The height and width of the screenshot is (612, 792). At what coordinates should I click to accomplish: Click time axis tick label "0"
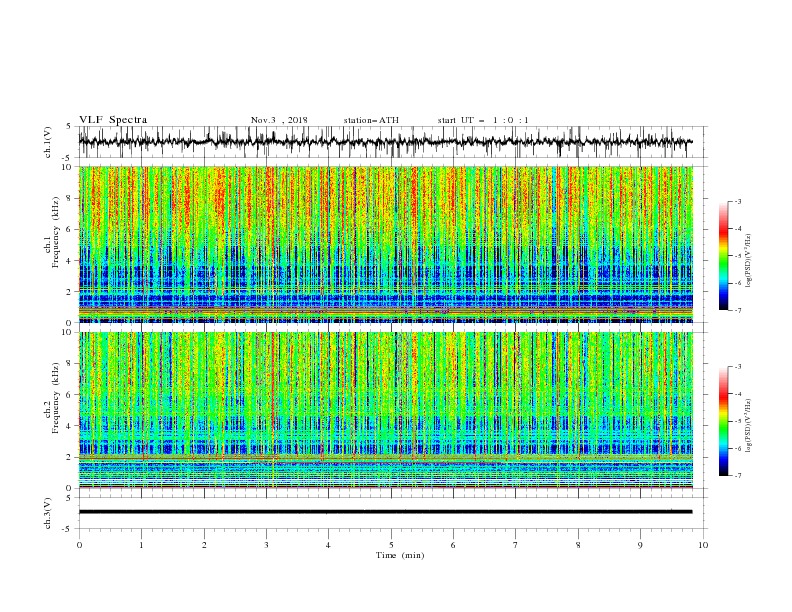tap(79, 545)
